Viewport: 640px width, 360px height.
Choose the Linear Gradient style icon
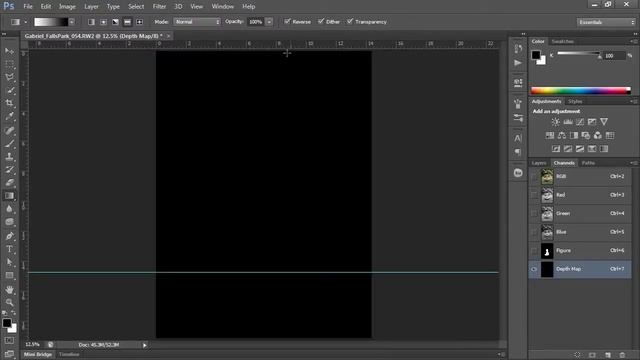91,22
